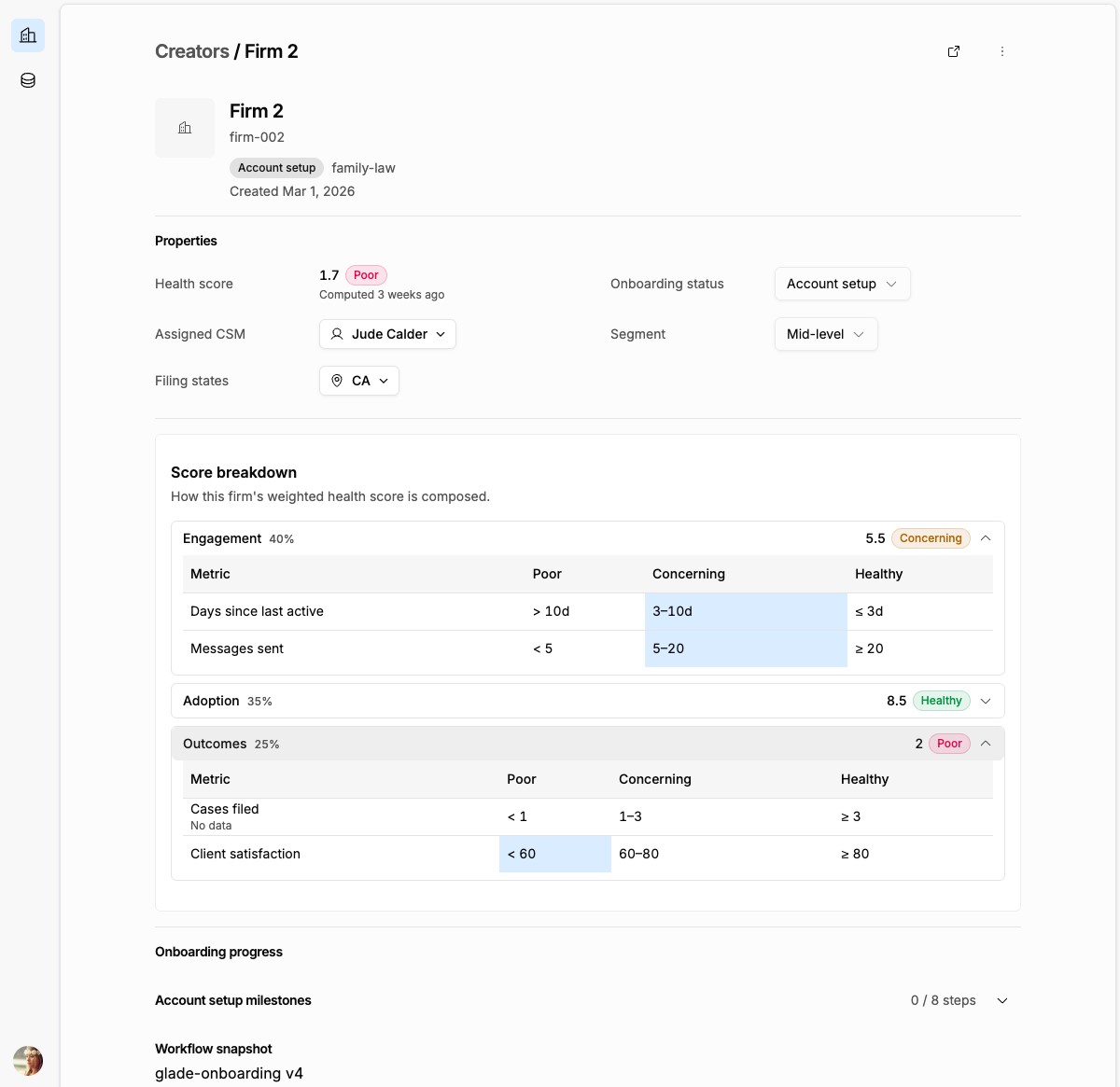
Task: Click the Firm 2 building logo placeholder
Action: 185,128
